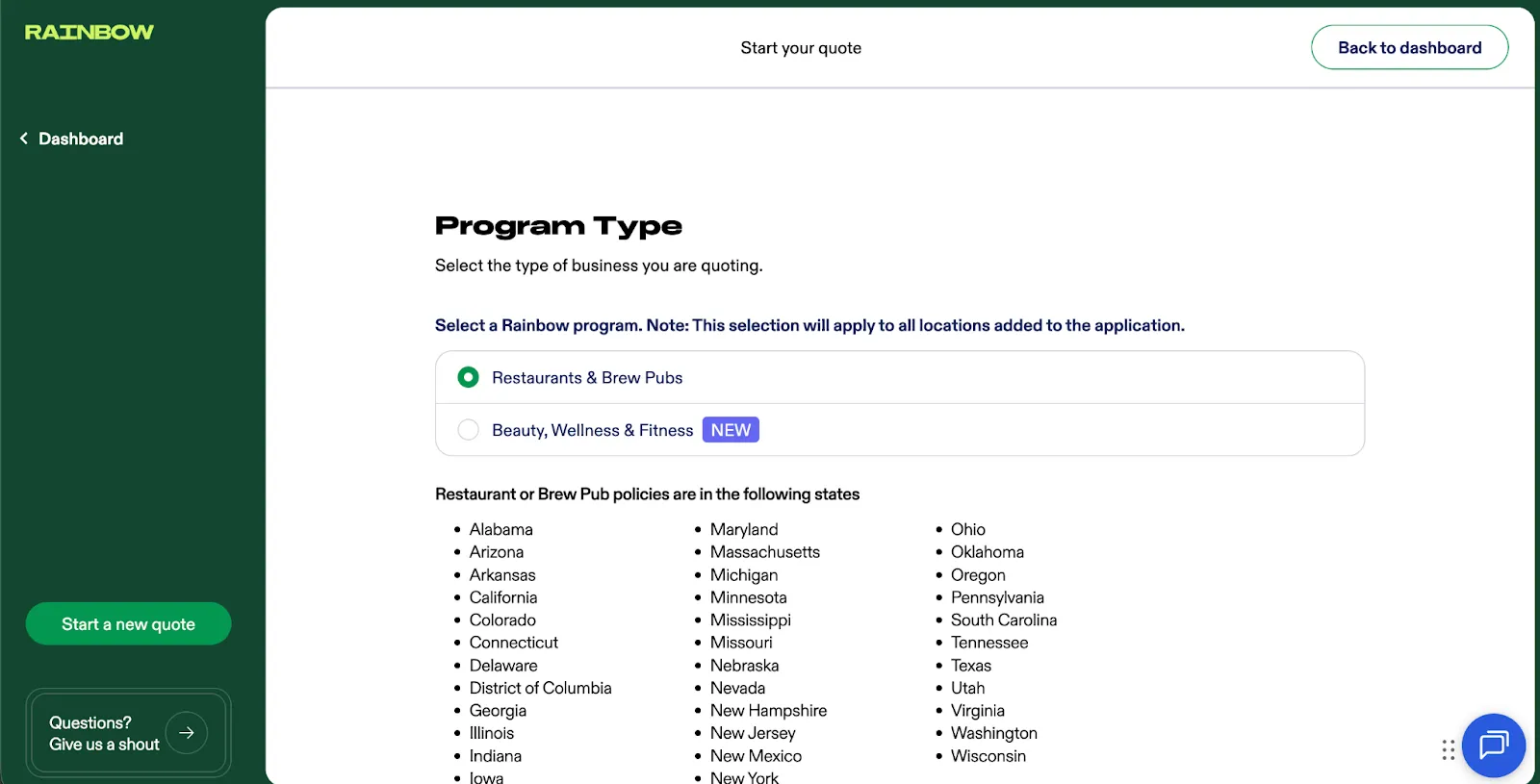The height and width of the screenshot is (784, 1540).
Task: Click Virginia in the state list
Action: tap(978, 711)
